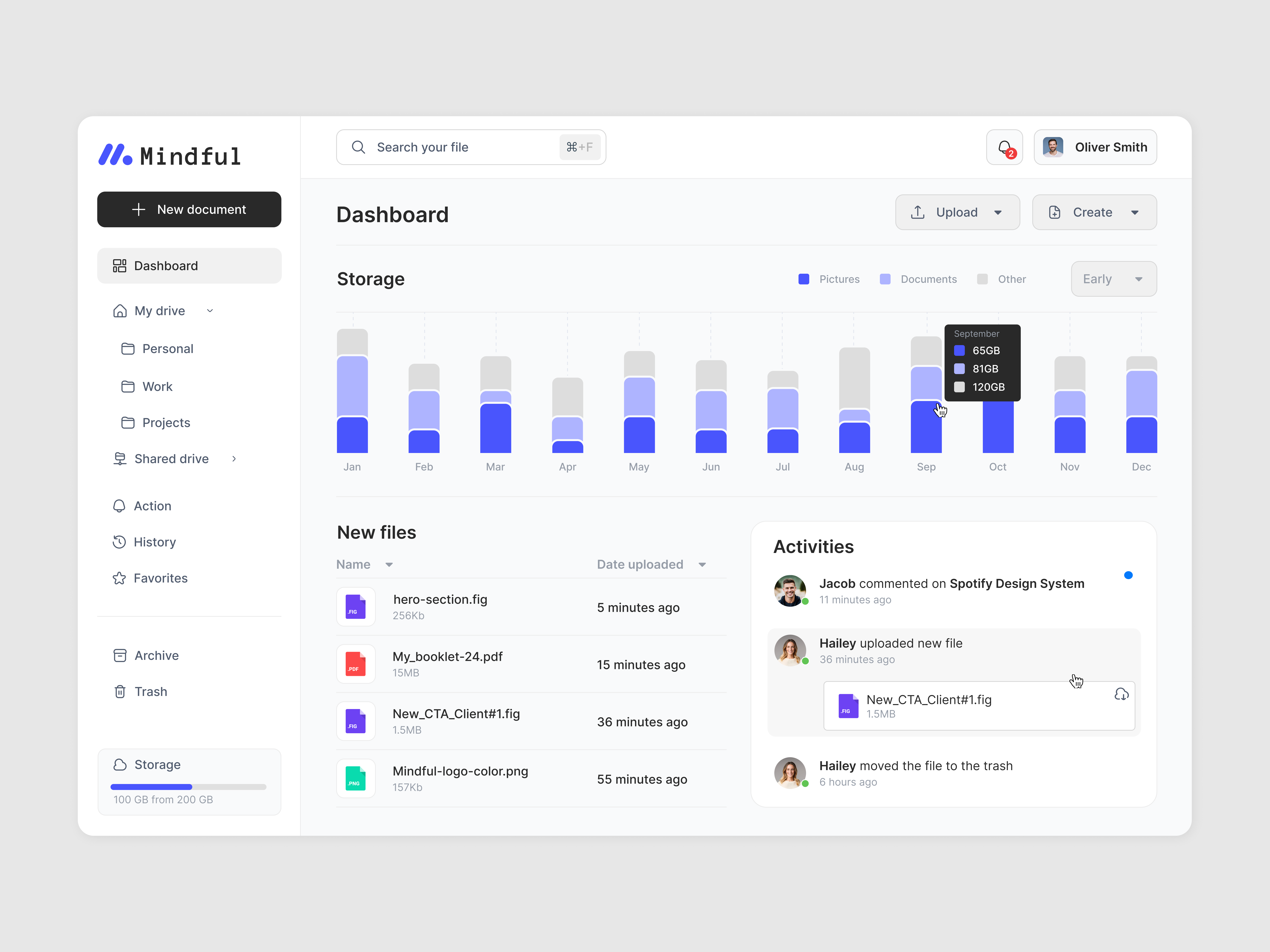Expand the Shared drive chevron

coord(234,459)
